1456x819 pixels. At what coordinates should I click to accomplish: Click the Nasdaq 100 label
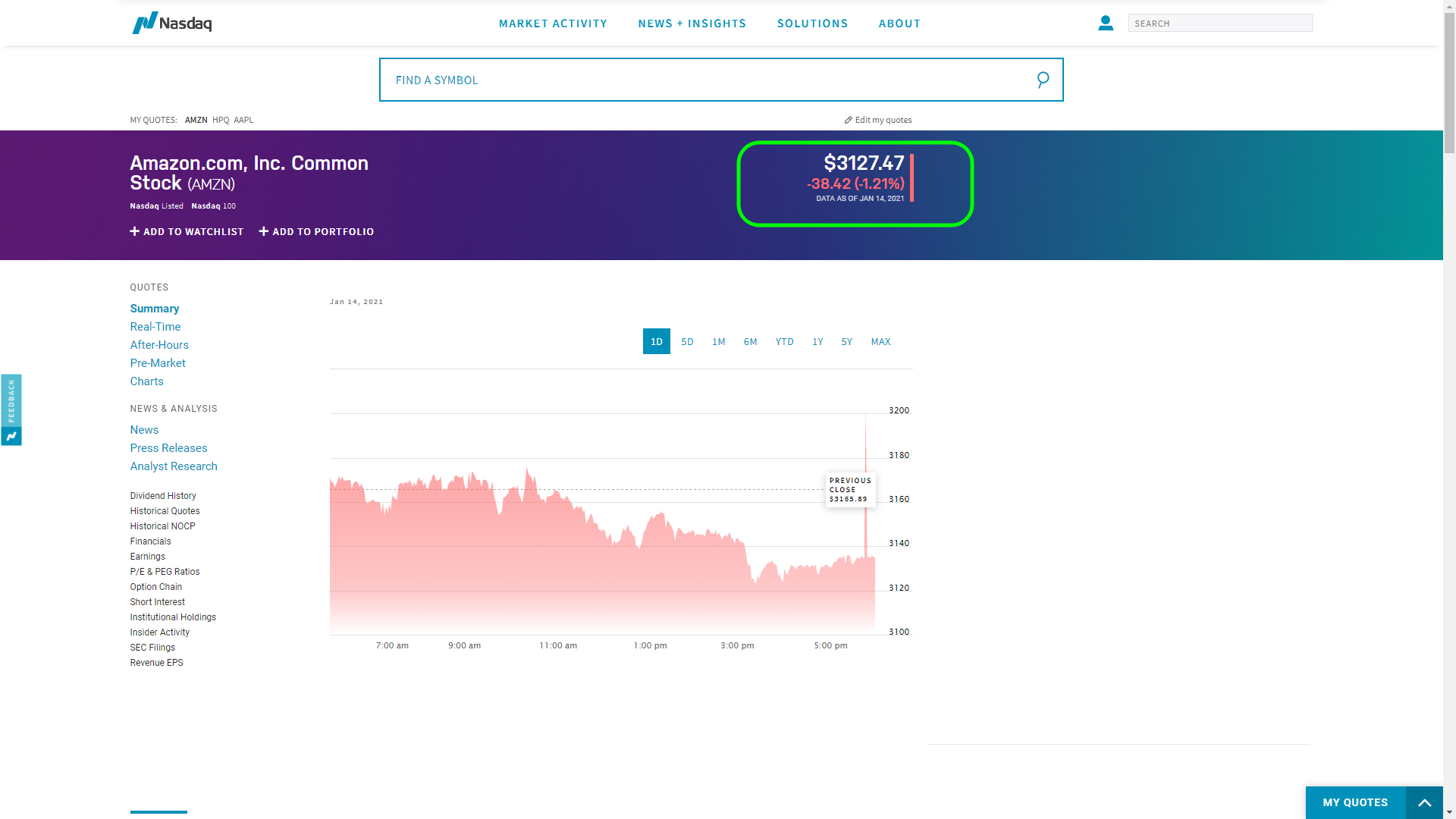[x=213, y=206]
